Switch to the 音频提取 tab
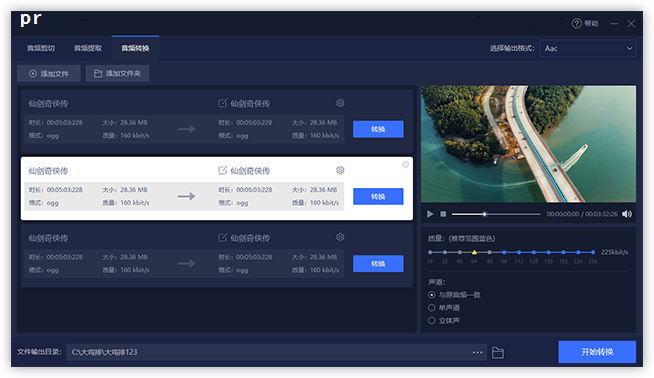The height and width of the screenshot is (378, 654). point(88,48)
